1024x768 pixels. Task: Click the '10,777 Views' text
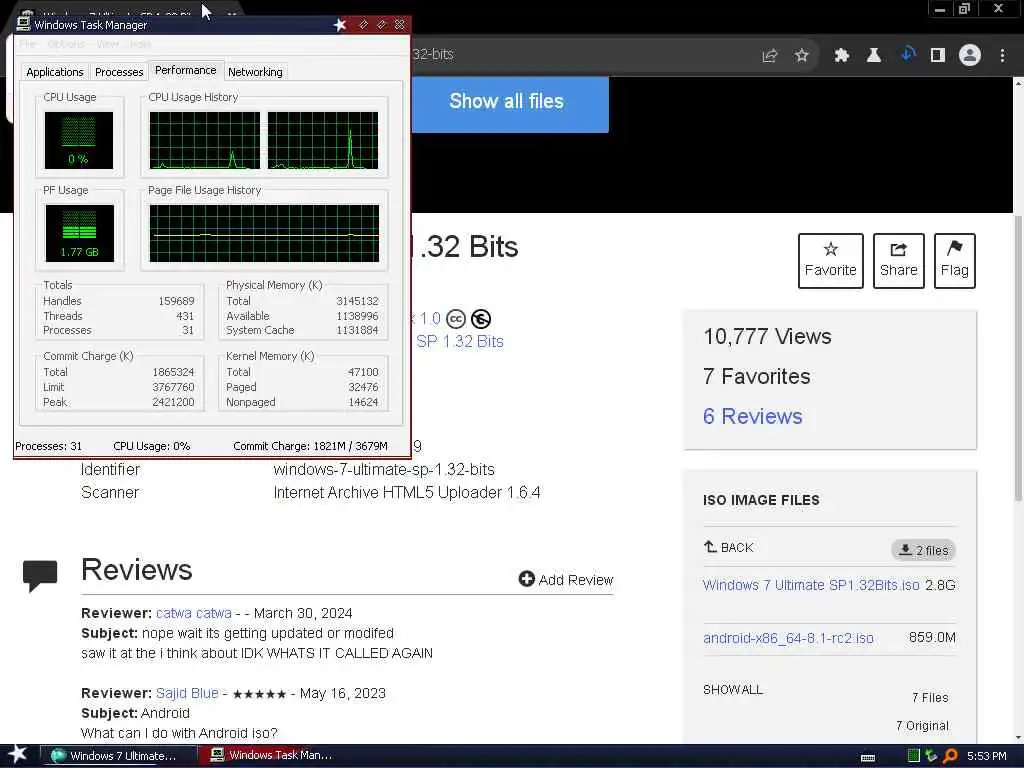(x=767, y=336)
